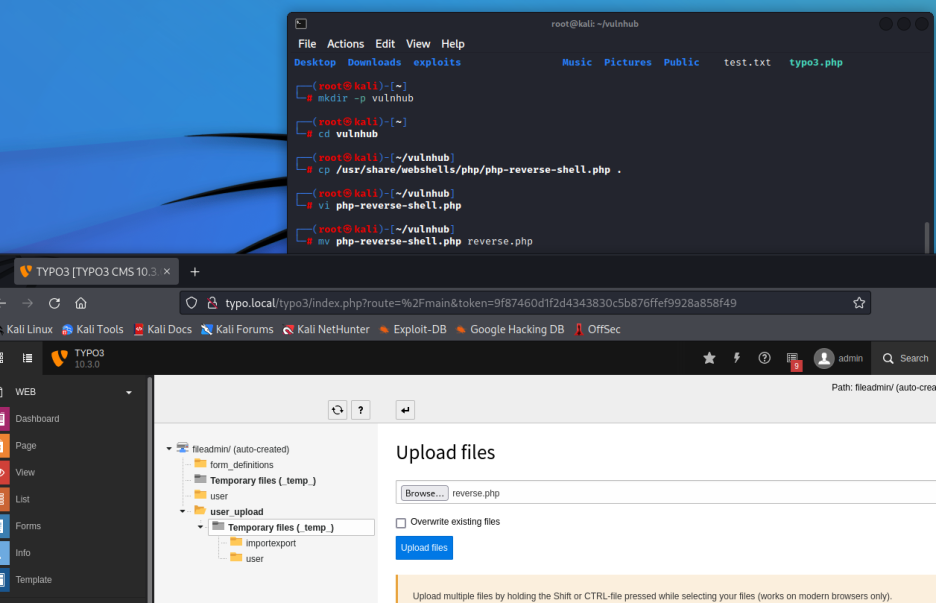Select user folder under importexport
Viewport: 936px width, 603px height.
tap(254, 559)
